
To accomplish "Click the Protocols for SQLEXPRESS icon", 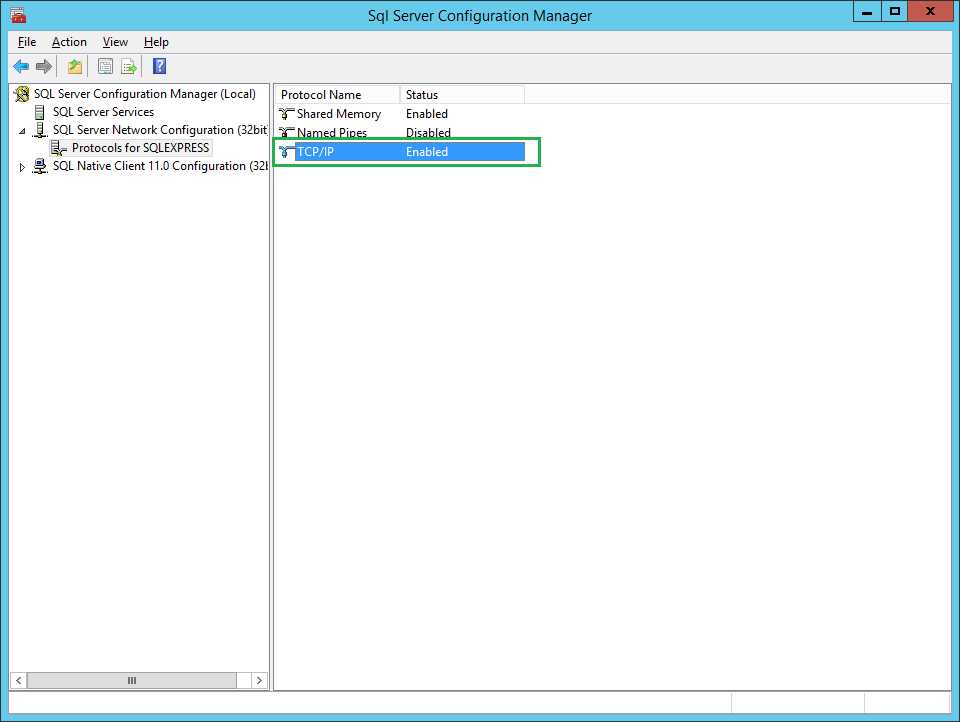I will click(x=59, y=148).
